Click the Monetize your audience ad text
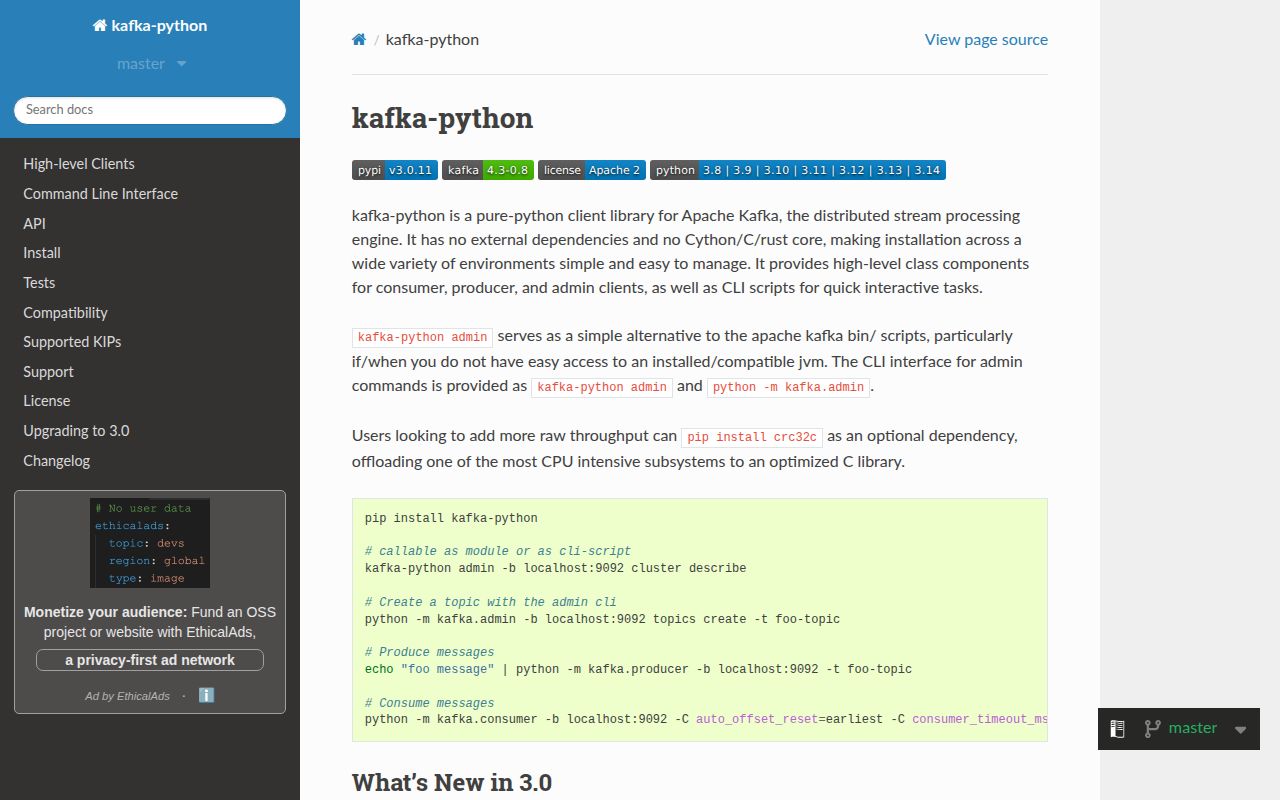The width and height of the screenshot is (1280, 800). (x=150, y=622)
